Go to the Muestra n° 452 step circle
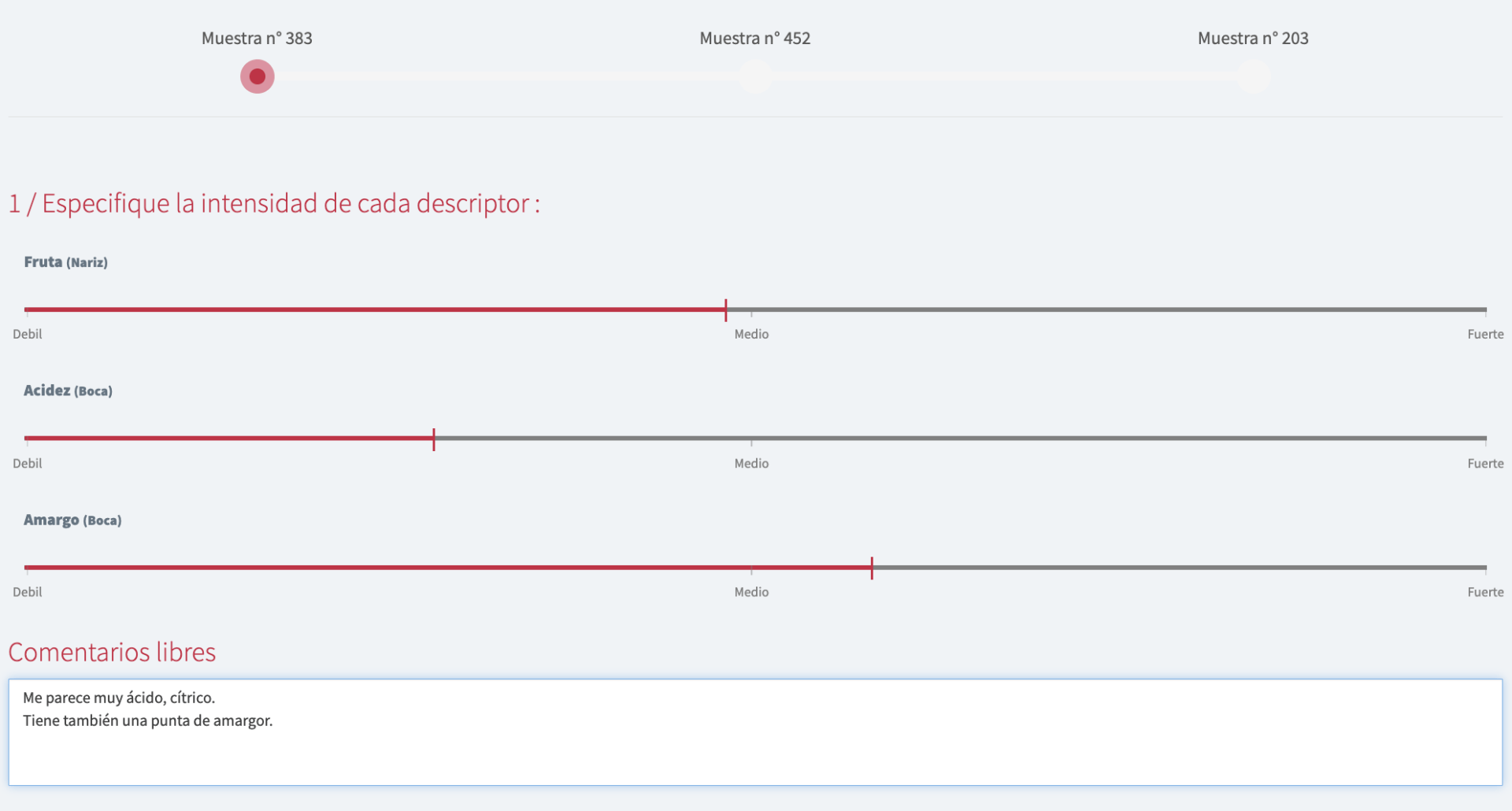Viewport: 1512px width, 811px height. (x=755, y=76)
